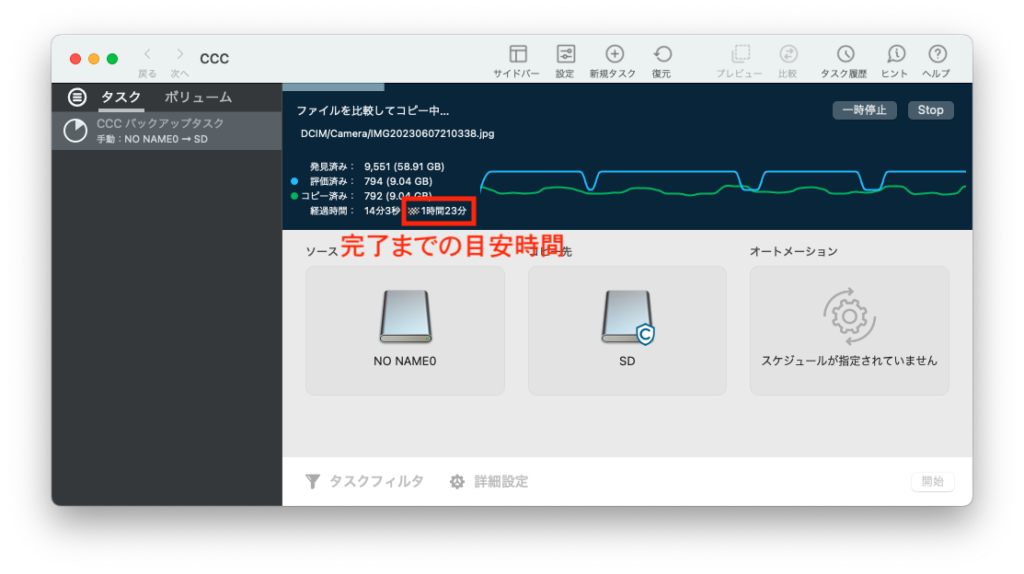Click the disabled 開始 start button
Image resolution: width=1024 pixels, height=574 pixels.
pyautogui.click(x=933, y=481)
